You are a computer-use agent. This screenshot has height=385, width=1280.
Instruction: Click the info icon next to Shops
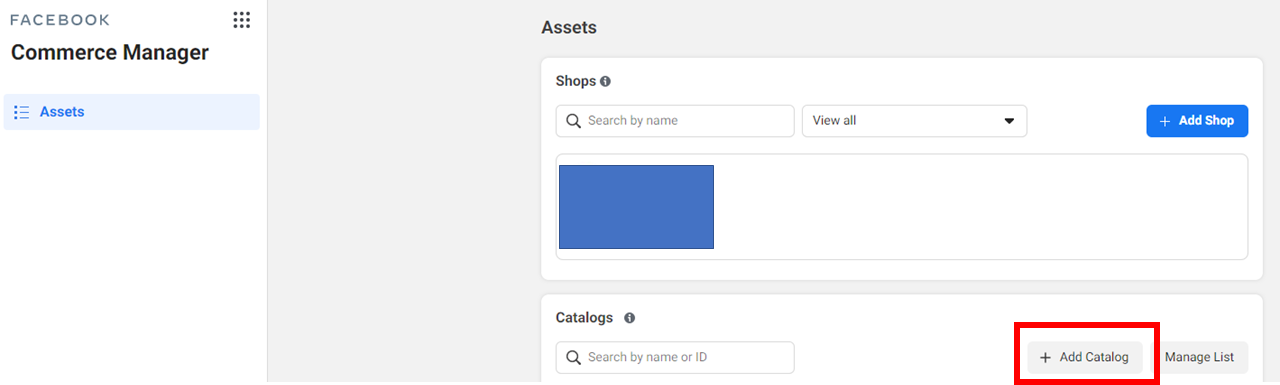tap(605, 81)
